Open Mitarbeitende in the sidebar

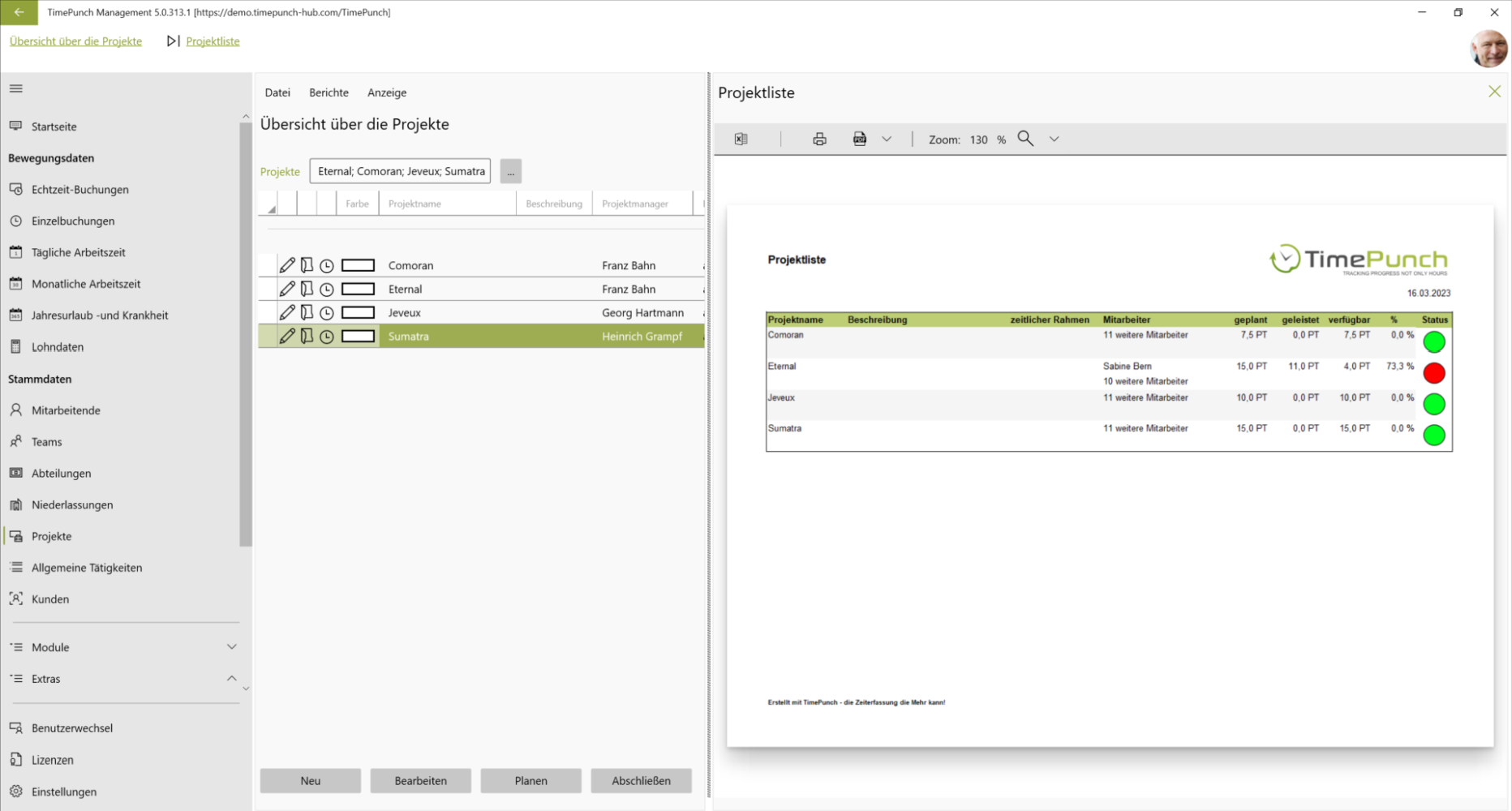pyautogui.click(x=66, y=410)
